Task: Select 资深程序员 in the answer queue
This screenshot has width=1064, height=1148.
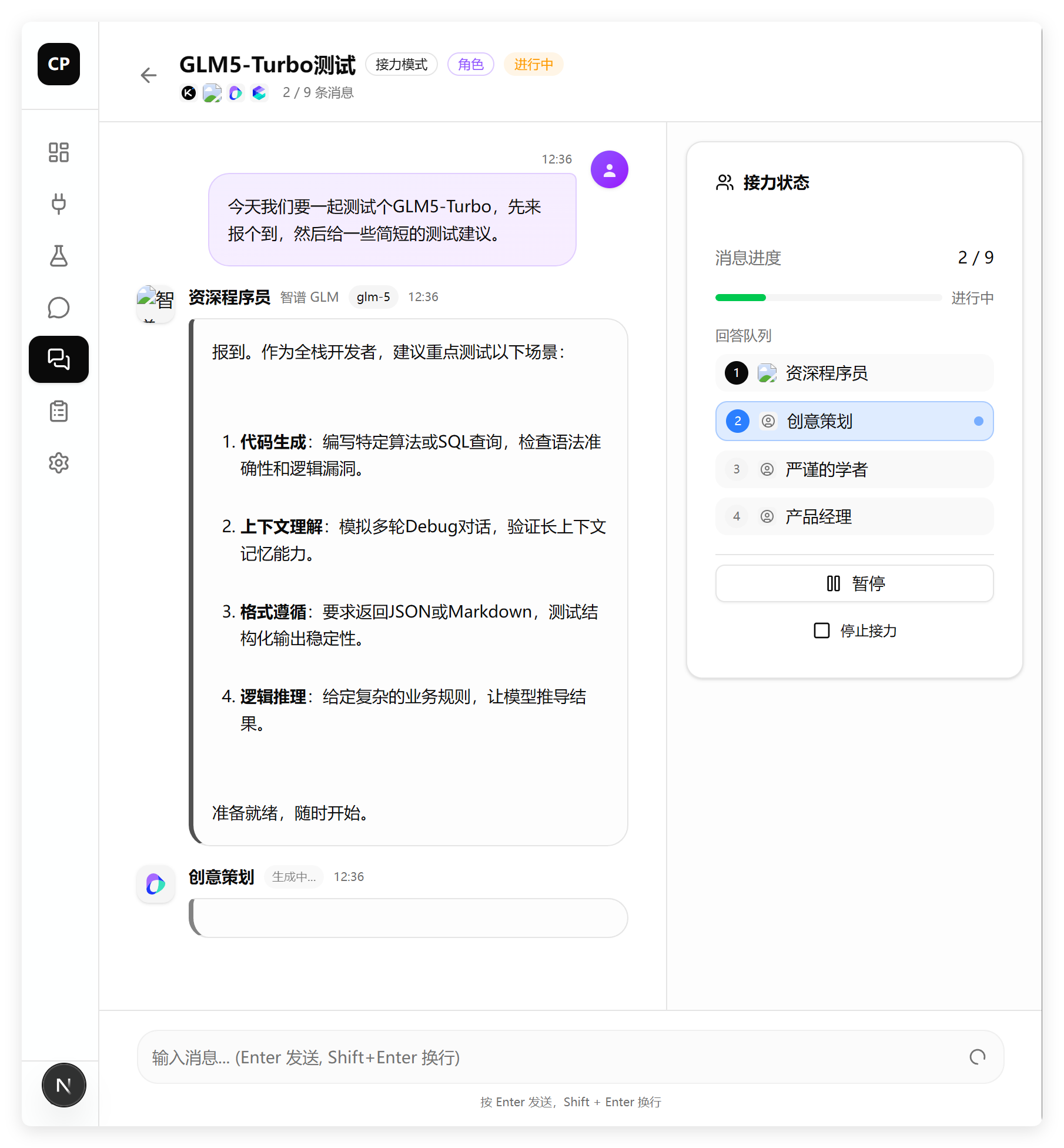Action: tap(854, 373)
